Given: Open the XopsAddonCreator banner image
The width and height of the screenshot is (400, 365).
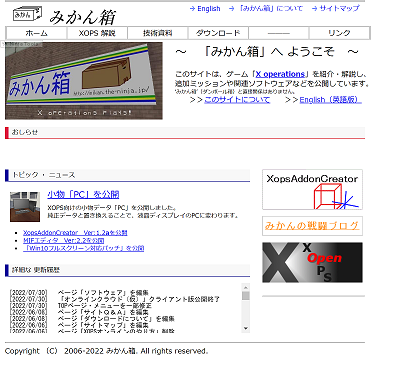Looking at the screenshot, I should (x=312, y=189).
